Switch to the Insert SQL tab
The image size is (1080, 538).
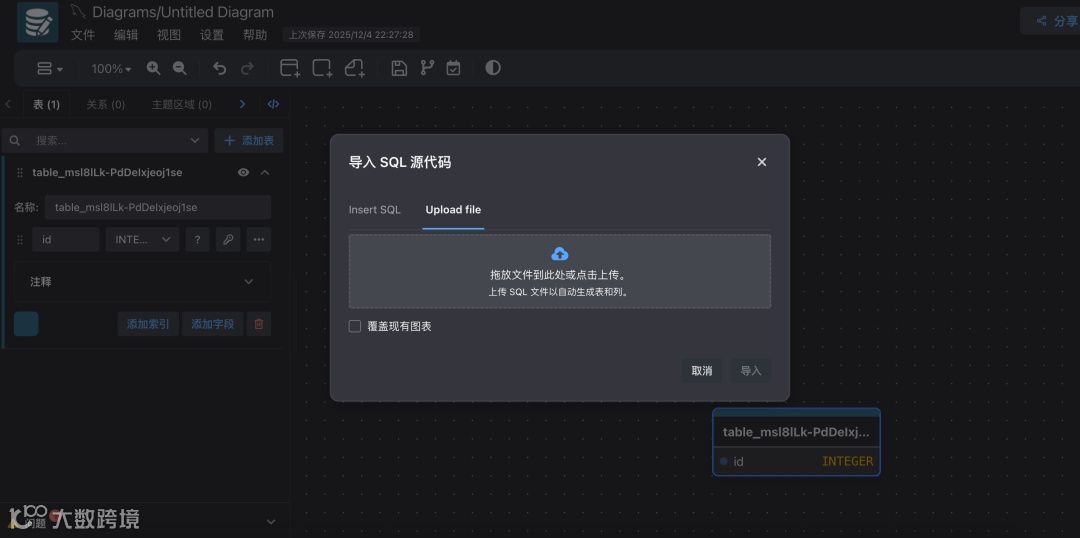[375, 210]
